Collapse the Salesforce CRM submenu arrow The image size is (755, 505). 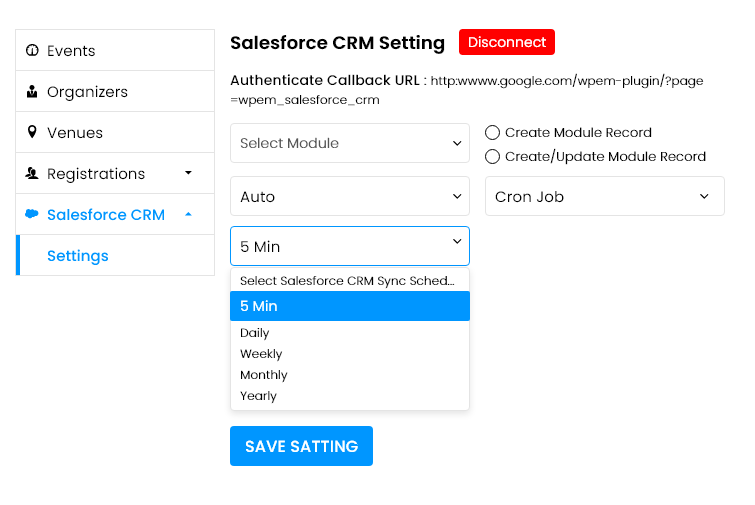coord(188,214)
